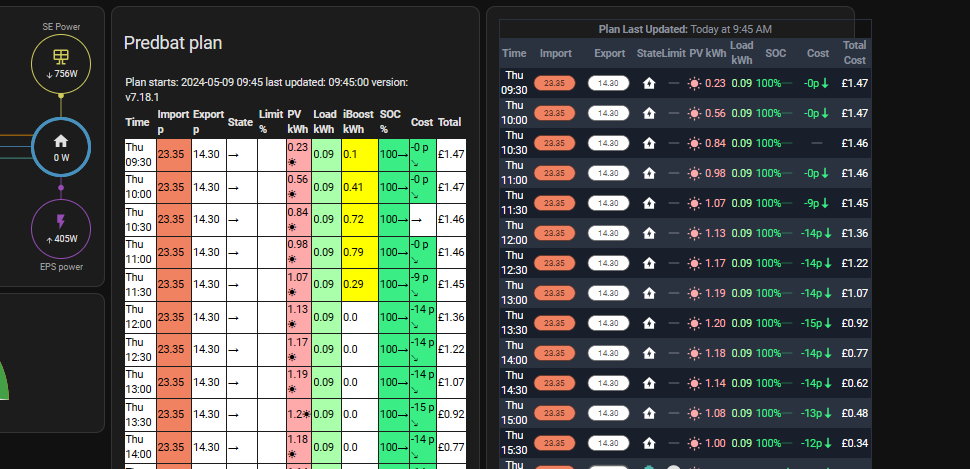Viewport: 970px width, 469px height.
Task: Click the house state icon in Thu 13:00 row
Action: (649, 293)
